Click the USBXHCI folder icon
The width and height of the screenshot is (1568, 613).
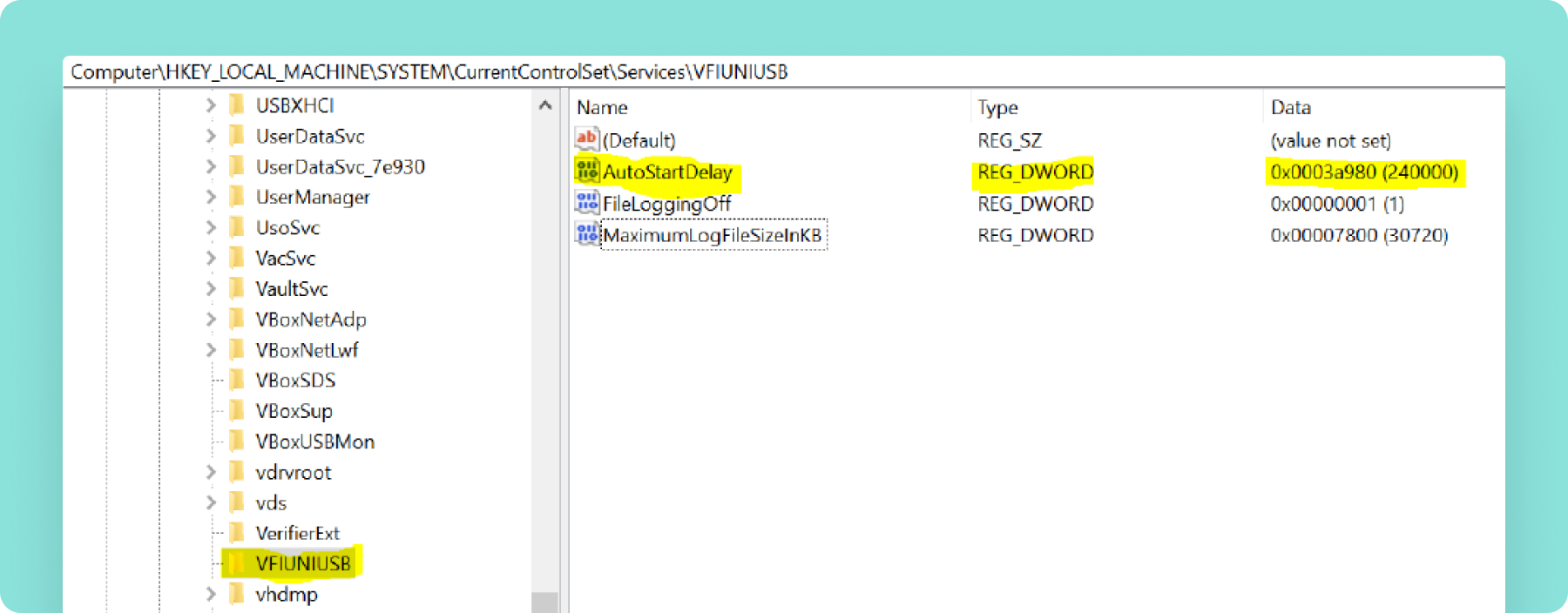click(236, 105)
